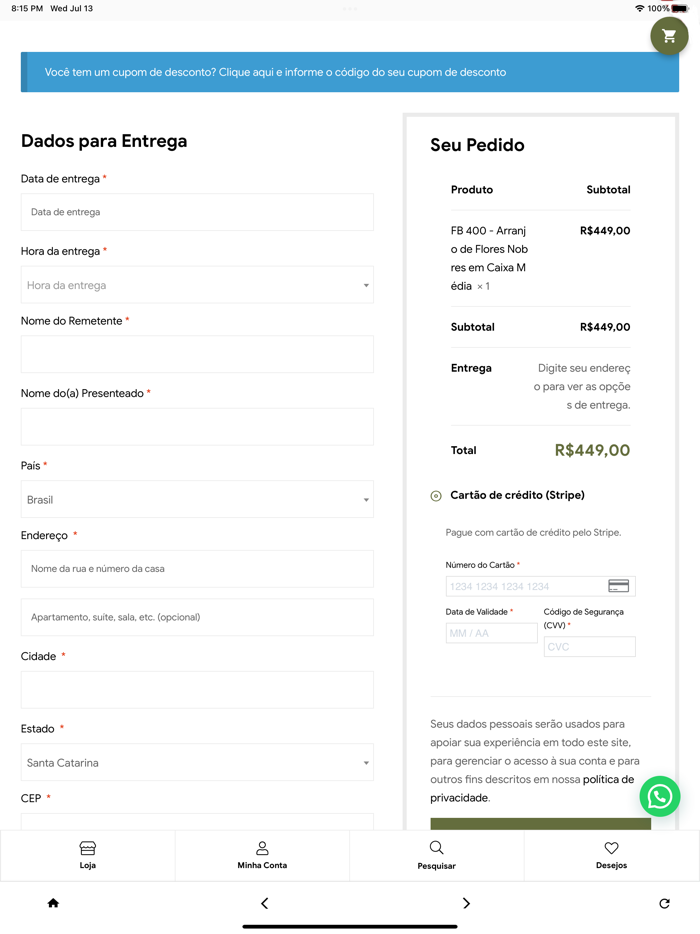Click the CVC security code field
700x934 pixels.
[x=589, y=647]
